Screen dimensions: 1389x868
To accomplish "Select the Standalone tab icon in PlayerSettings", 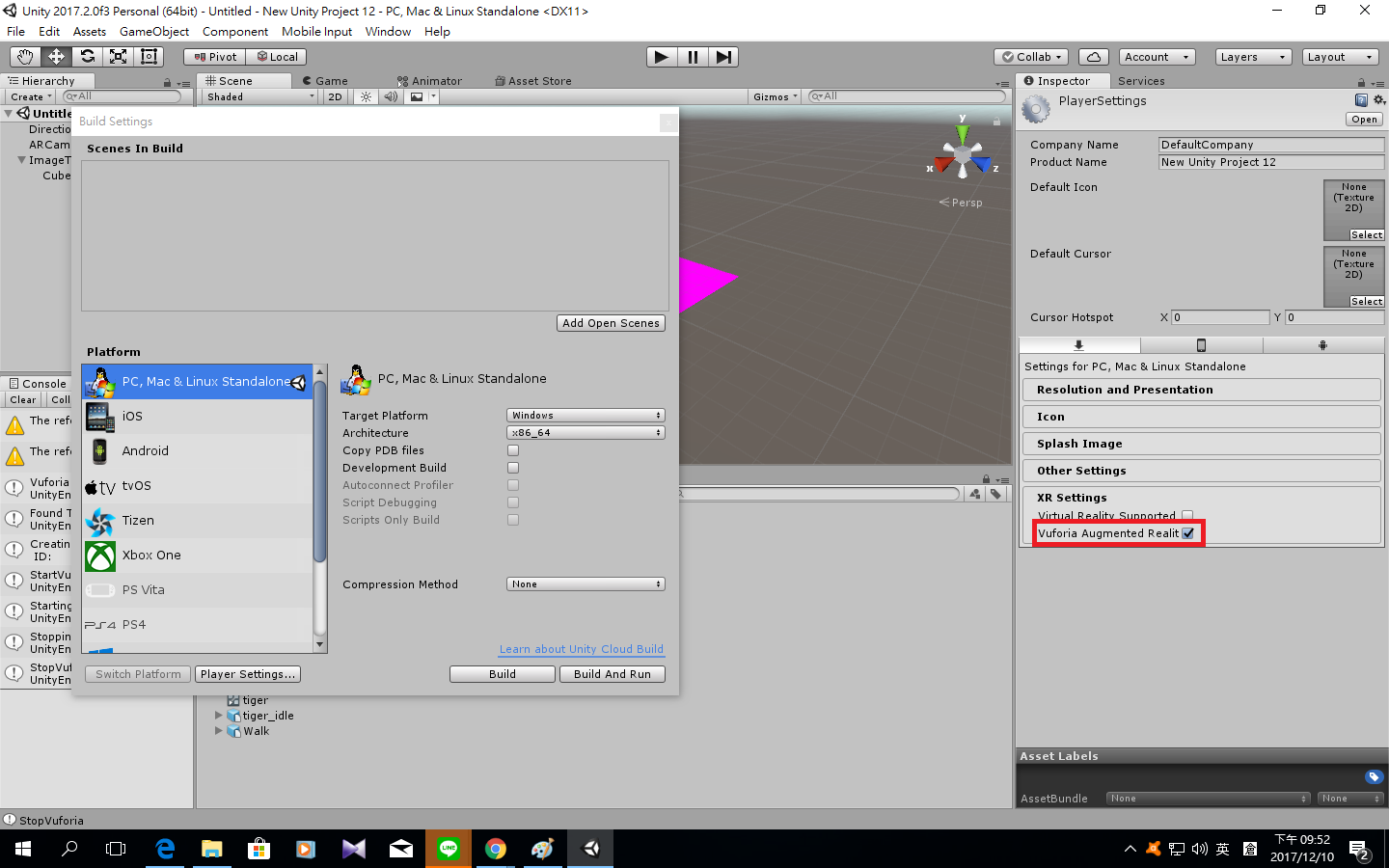I will (1079, 343).
